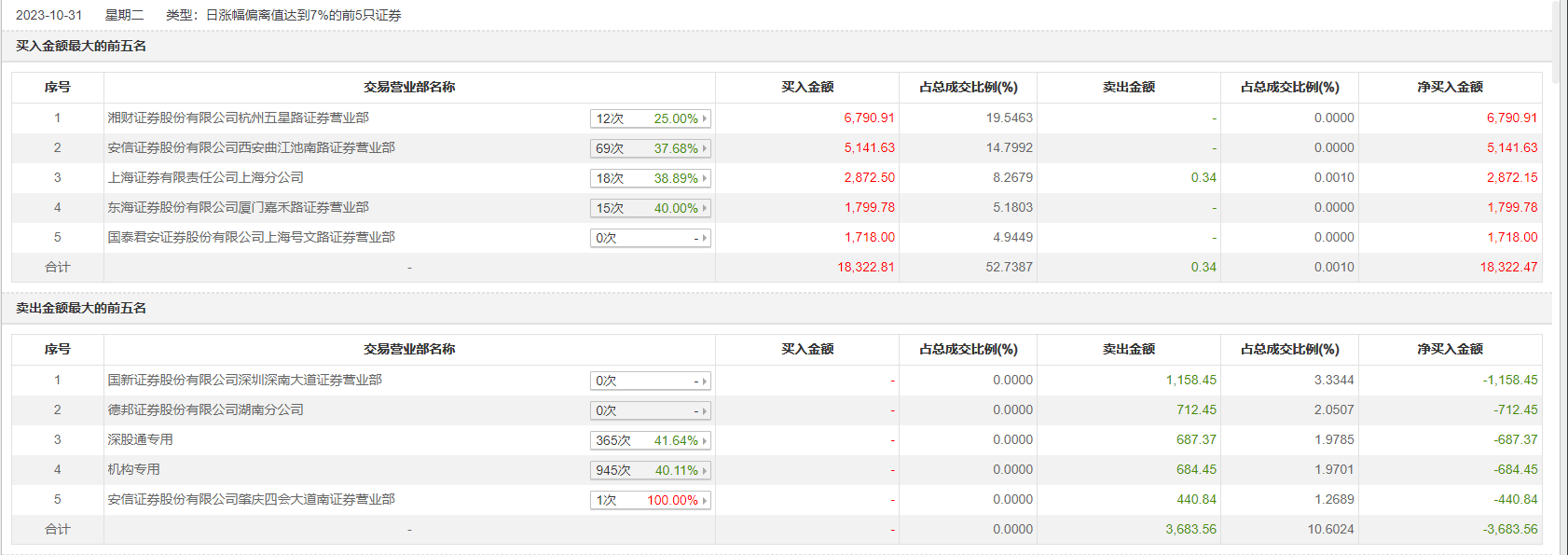Open the 机构专用 seat link
This screenshot has height=555, width=1568.
click(x=133, y=469)
